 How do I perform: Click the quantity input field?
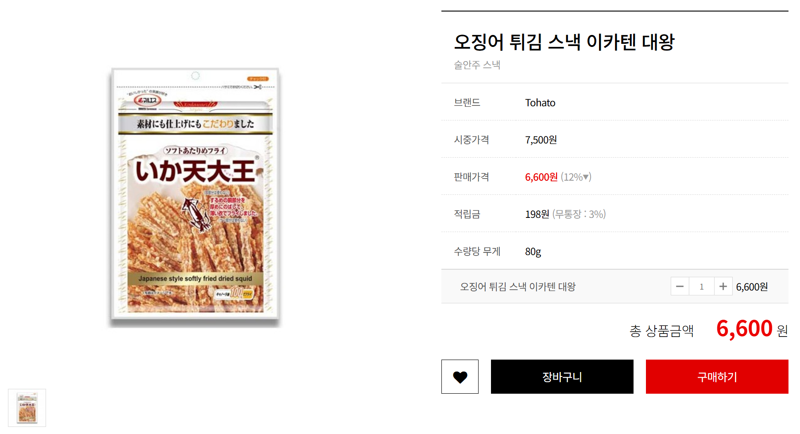[702, 287]
